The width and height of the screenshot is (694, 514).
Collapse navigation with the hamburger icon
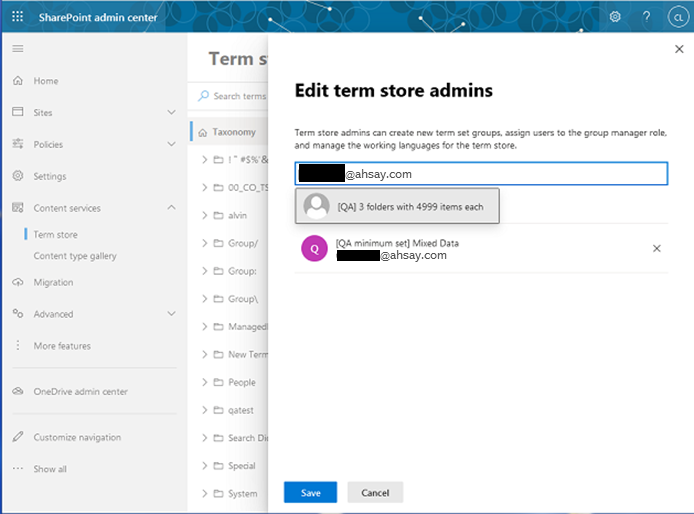[17, 49]
